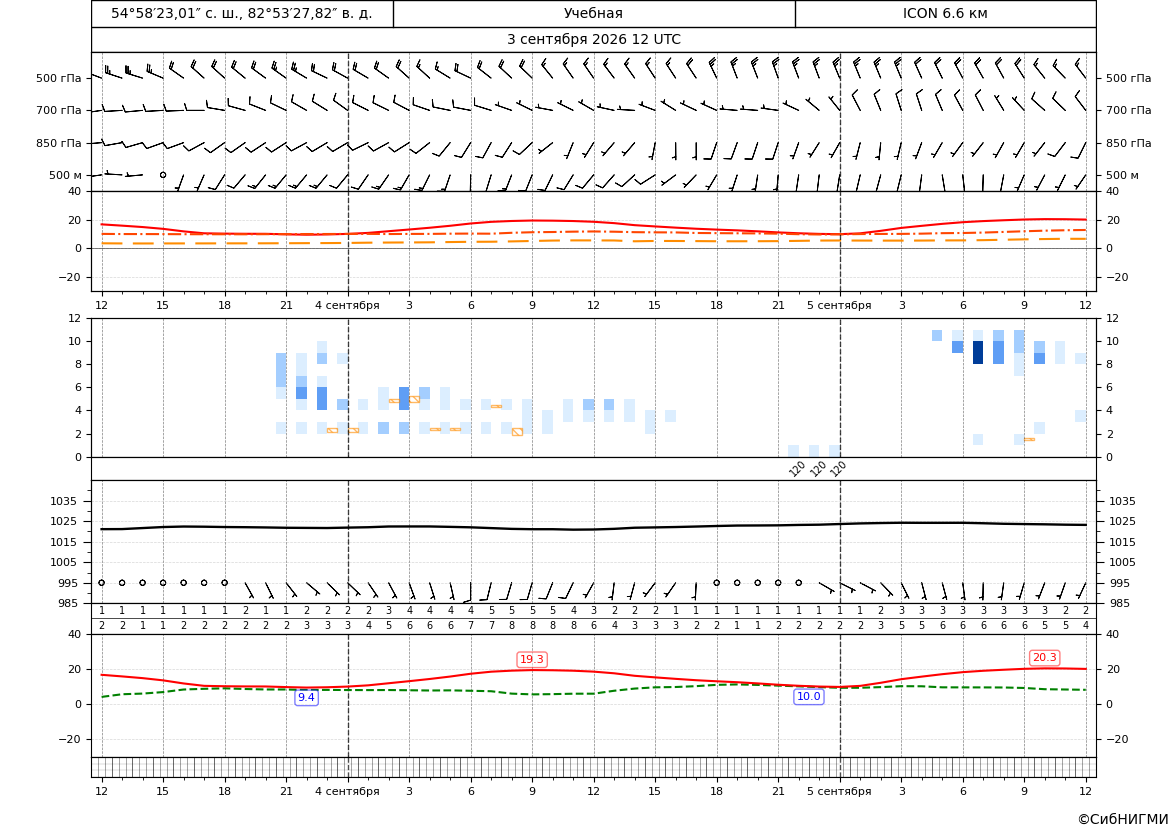1169x827 pixels.
Task: Click the red 20.3 maximum temperature label
Action: pyautogui.click(x=1044, y=658)
